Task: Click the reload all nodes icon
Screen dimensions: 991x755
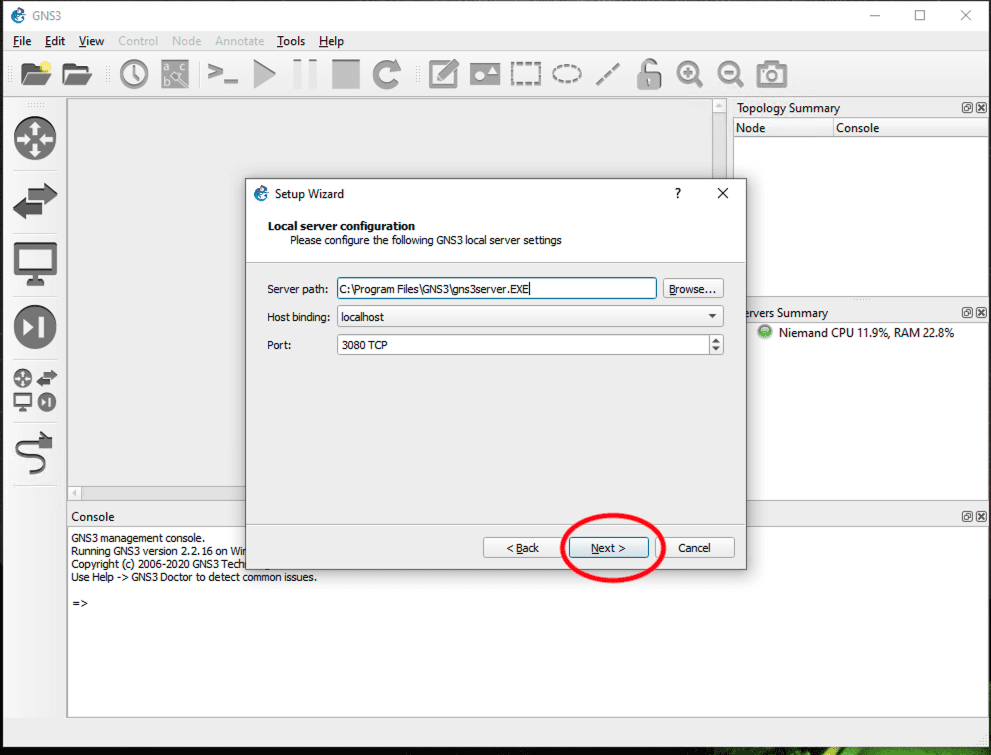Action: point(387,74)
